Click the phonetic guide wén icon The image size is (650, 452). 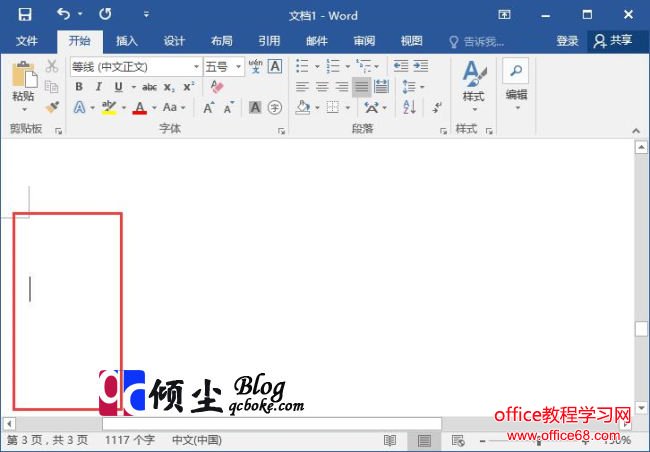(x=255, y=66)
